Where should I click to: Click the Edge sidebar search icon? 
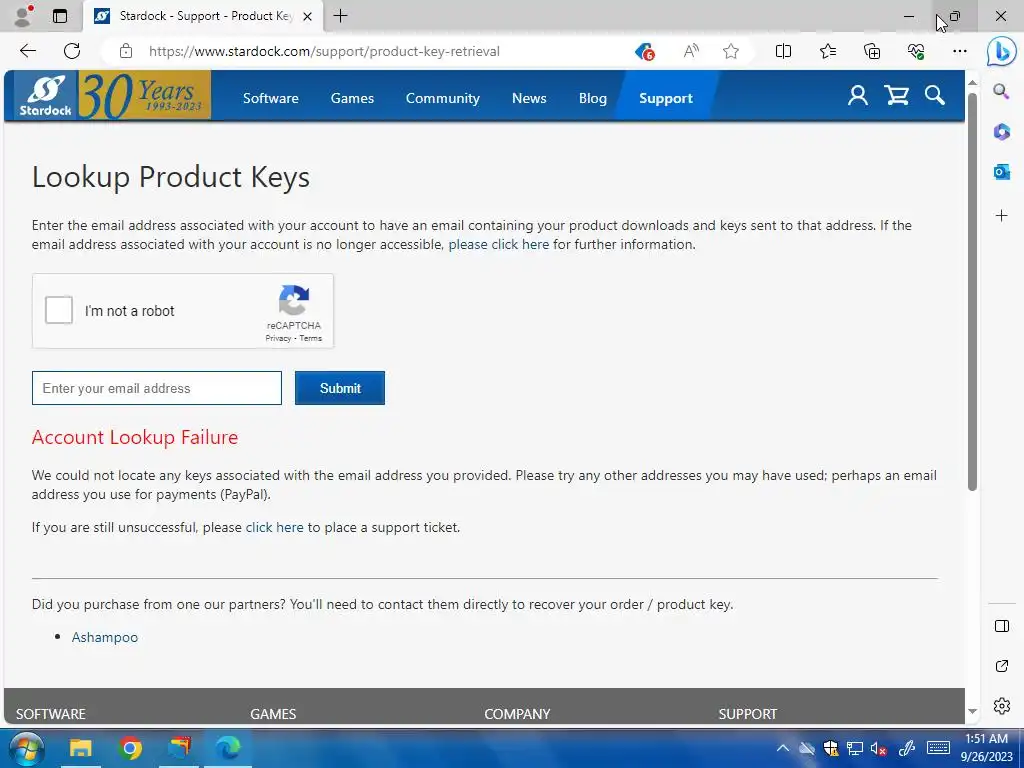pyautogui.click(x=1001, y=91)
